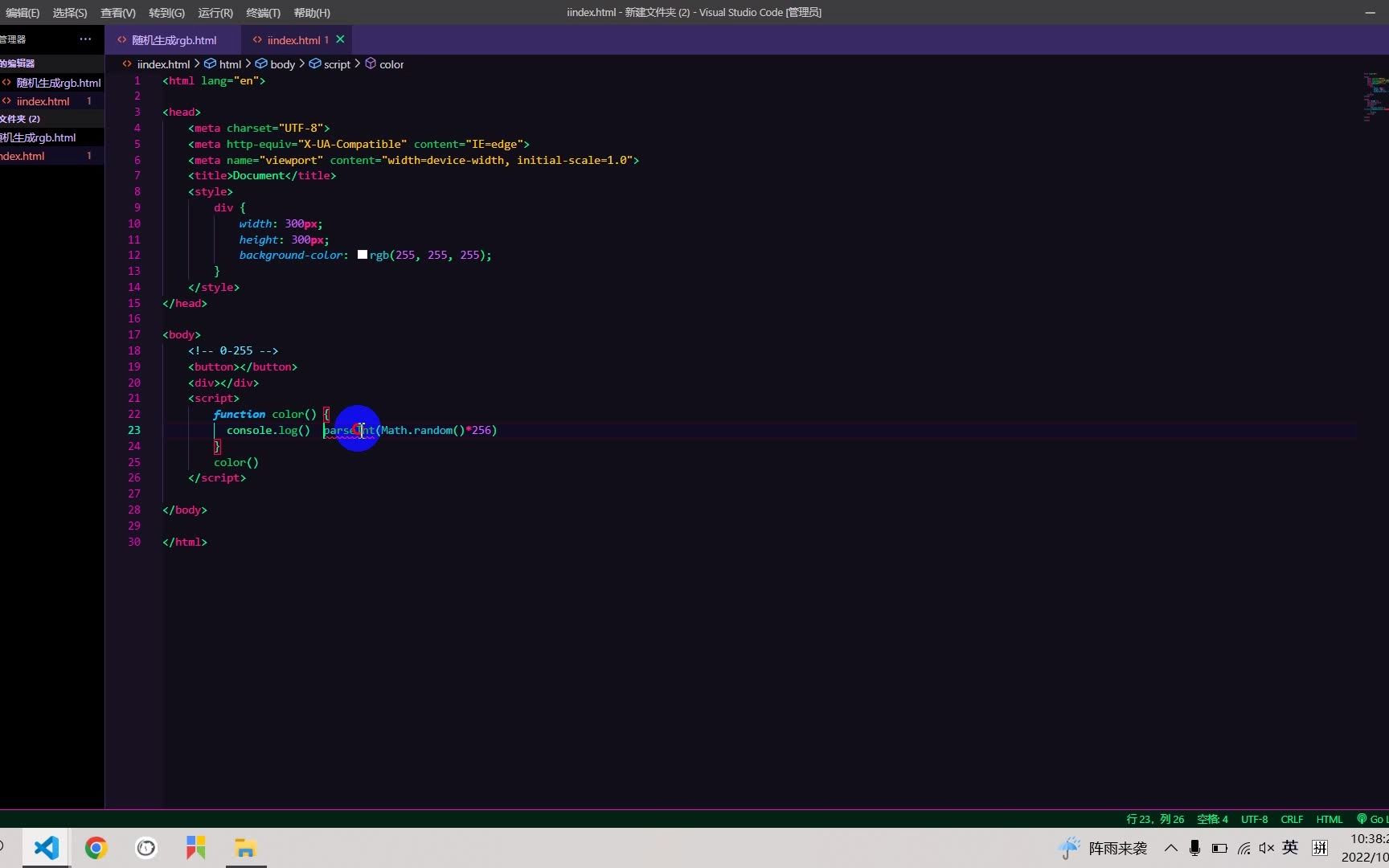
Task: Open the 运行(R) menu
Action: click(x=215, y=13)
